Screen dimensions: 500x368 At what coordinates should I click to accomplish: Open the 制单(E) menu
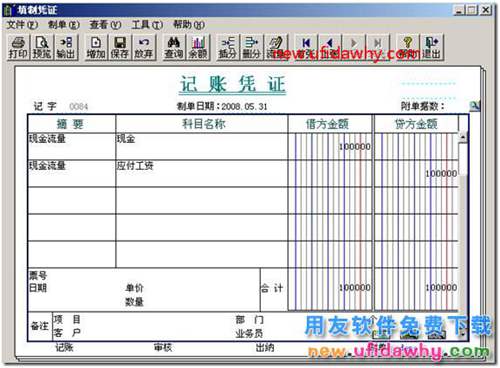tap(64, 25)
